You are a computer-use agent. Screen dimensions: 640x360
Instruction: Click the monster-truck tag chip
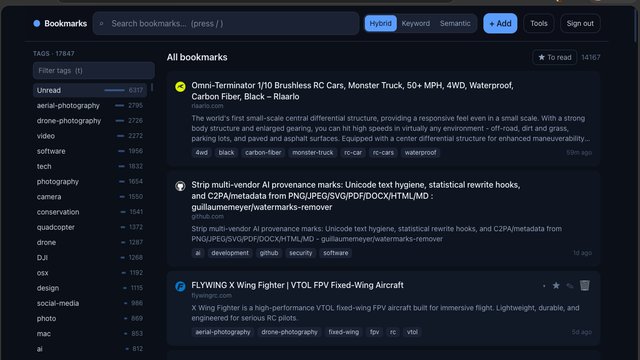click(x=313, y=153)
